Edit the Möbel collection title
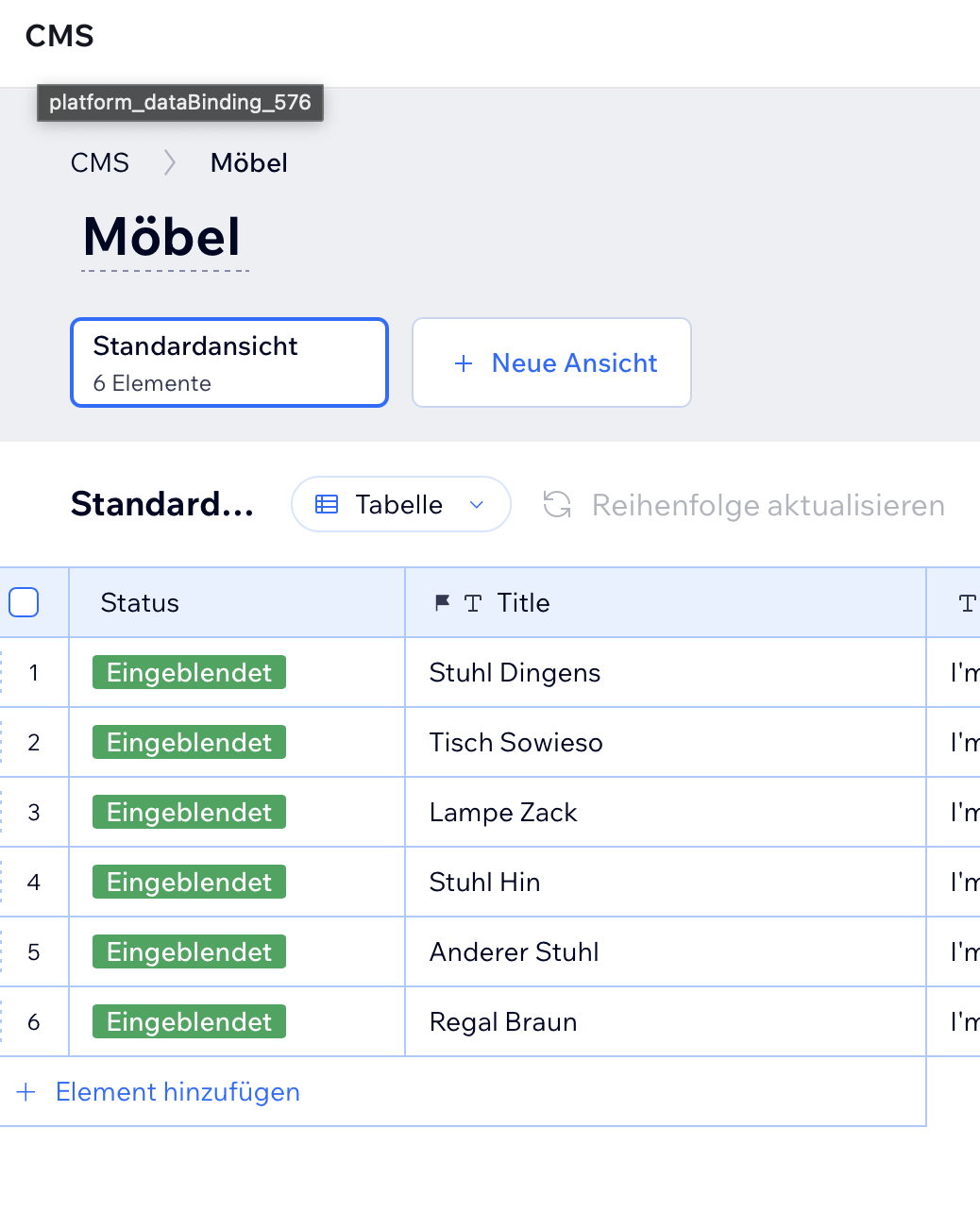Image resolution: width=980 pixels, height=1212 pixels. point(162,237)
